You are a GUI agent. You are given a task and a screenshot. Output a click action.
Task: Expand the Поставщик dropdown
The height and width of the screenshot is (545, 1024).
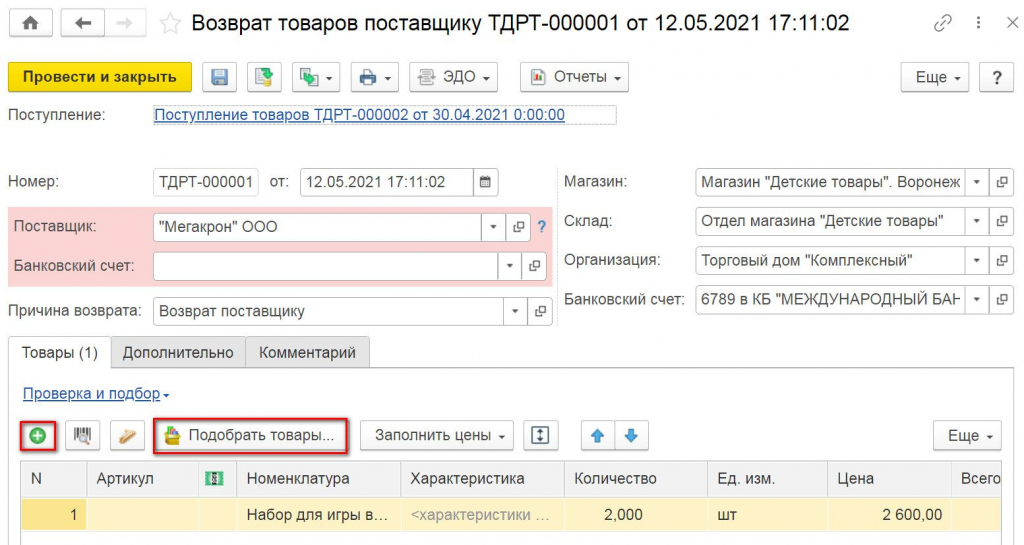(x=494, y=227)
